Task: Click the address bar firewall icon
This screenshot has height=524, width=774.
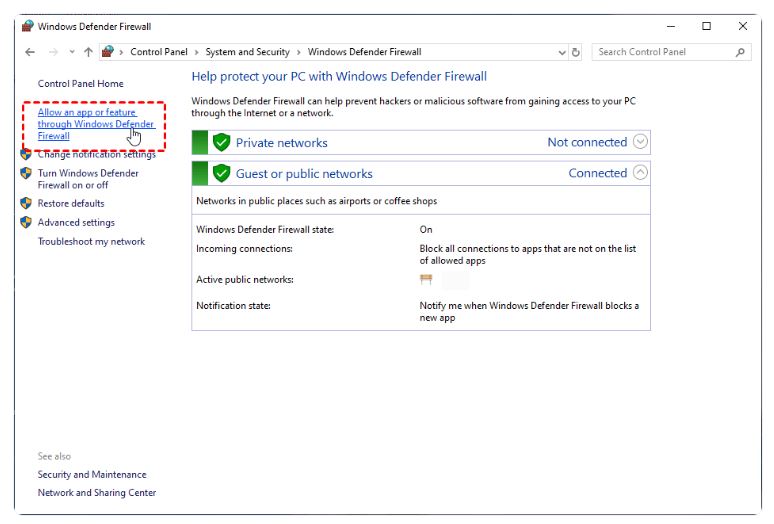Action: (x=108, y=51)
